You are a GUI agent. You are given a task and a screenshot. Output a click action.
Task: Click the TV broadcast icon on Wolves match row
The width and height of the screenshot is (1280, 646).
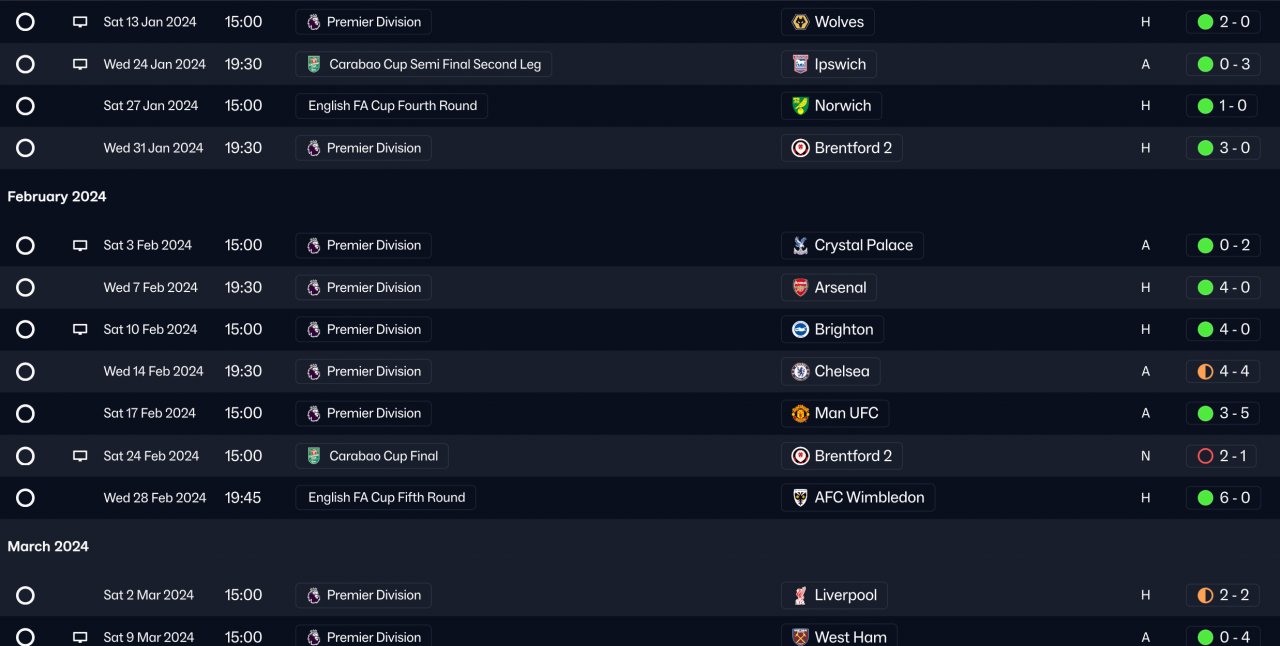coord(80,22)
